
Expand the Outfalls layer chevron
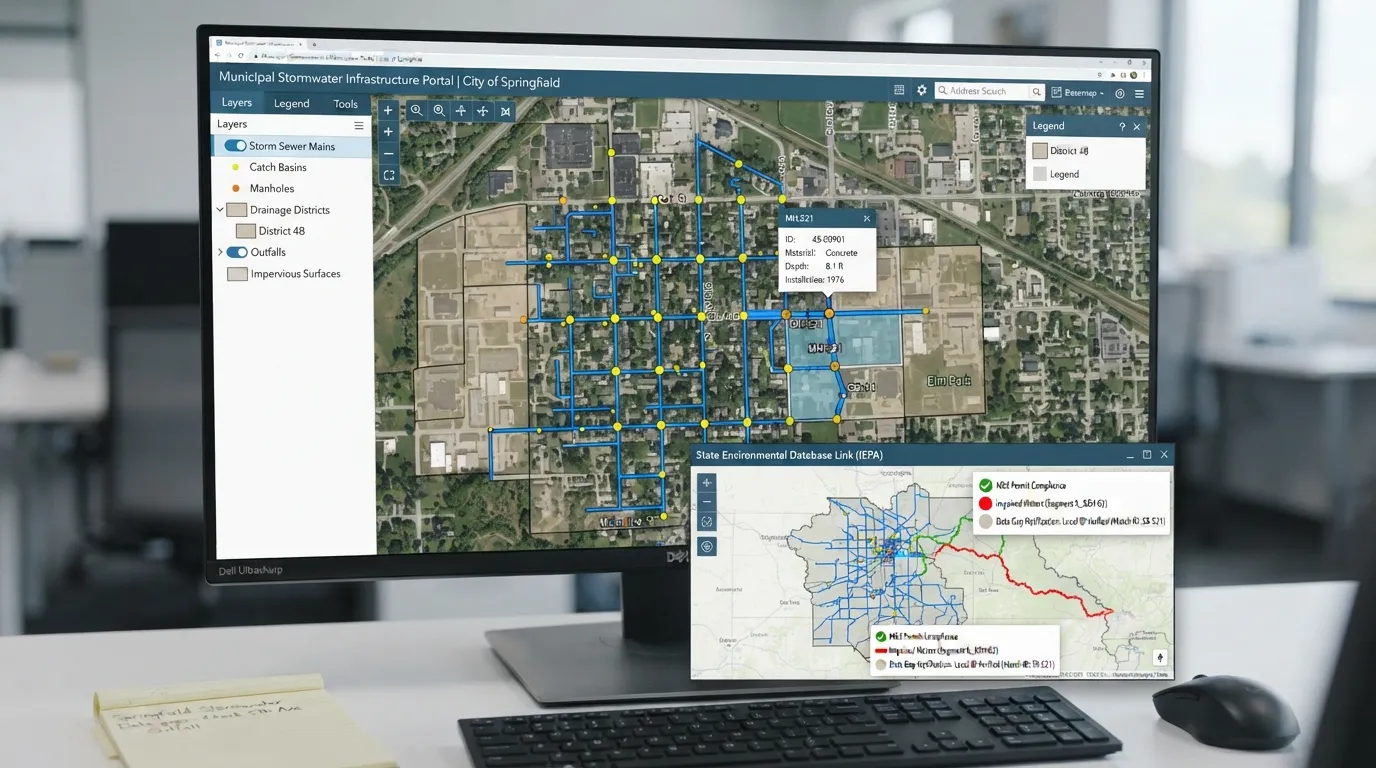220,252
